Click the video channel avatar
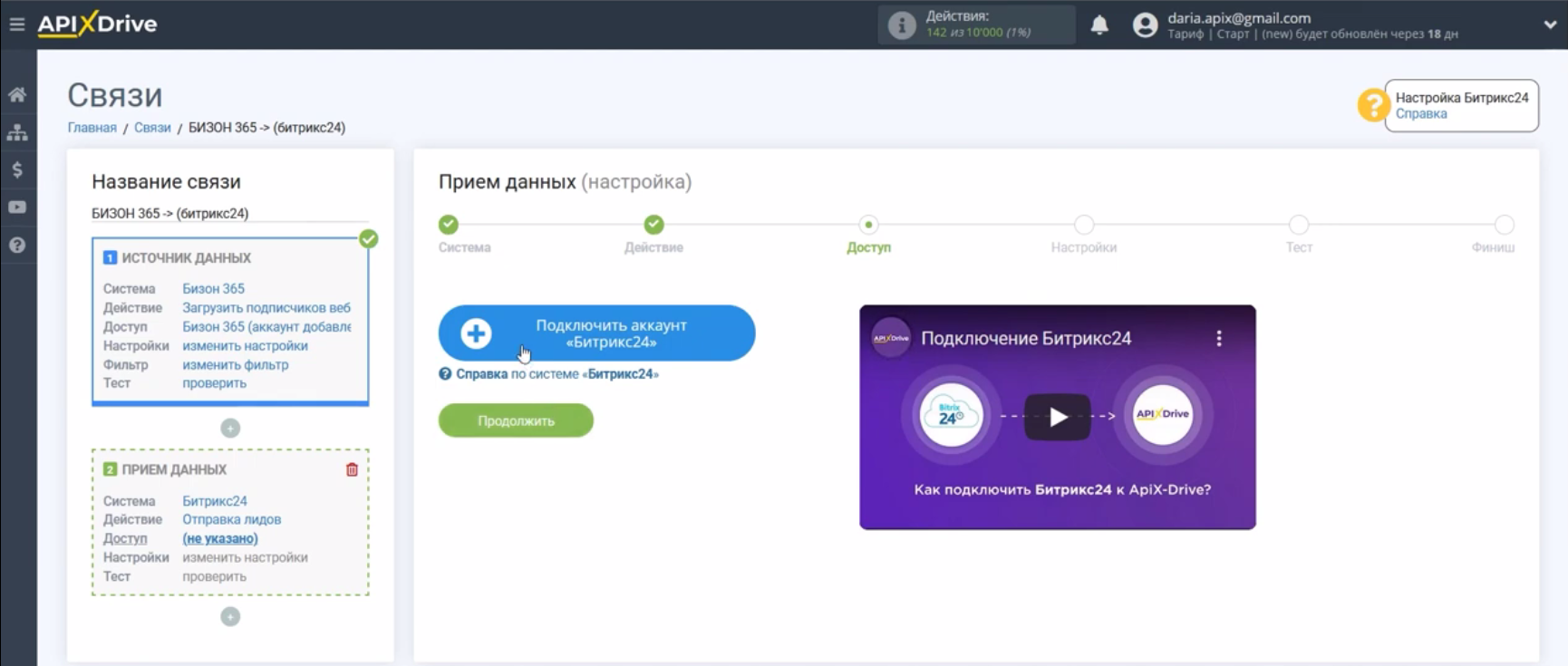 coord(891,338)
